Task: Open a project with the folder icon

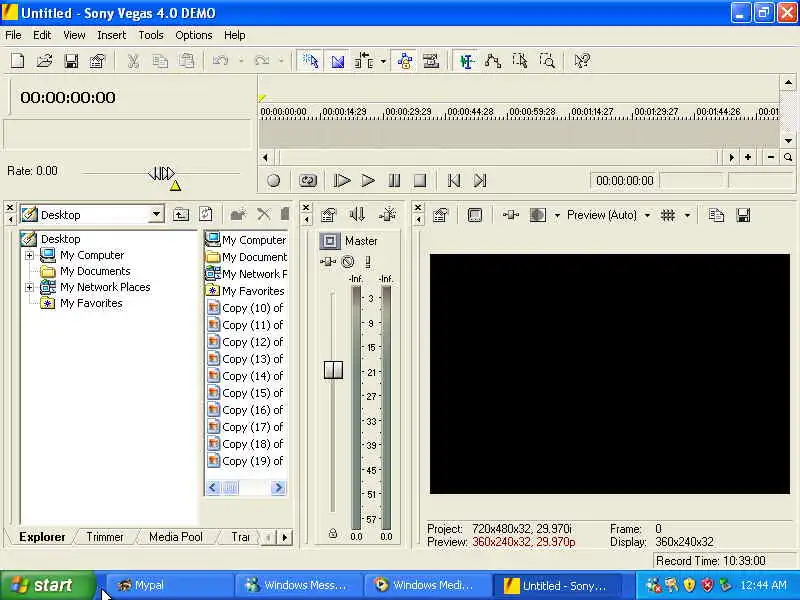Action: coord(44,61)
